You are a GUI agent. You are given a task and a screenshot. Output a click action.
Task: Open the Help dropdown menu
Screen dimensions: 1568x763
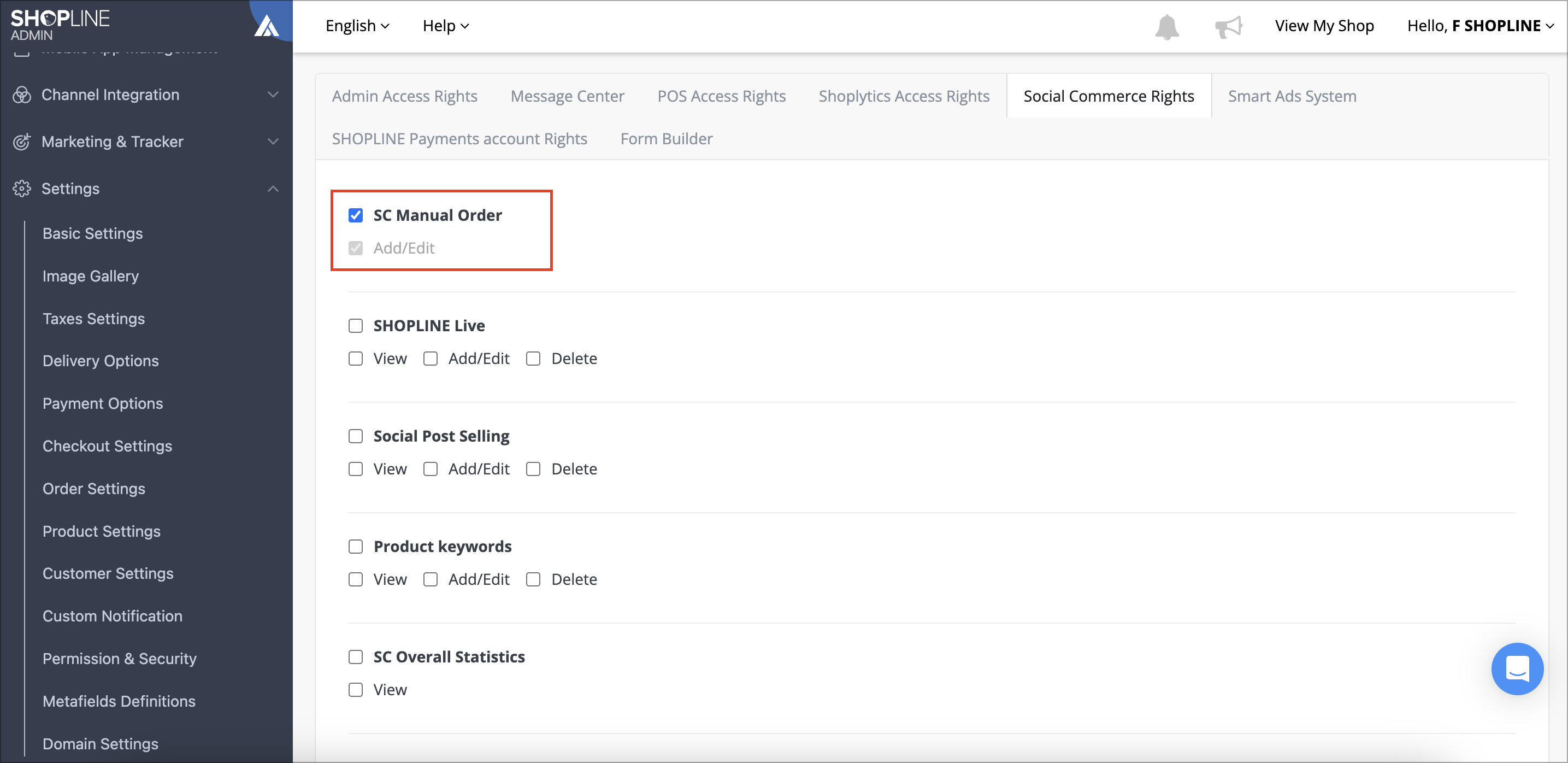click(446, 26)
